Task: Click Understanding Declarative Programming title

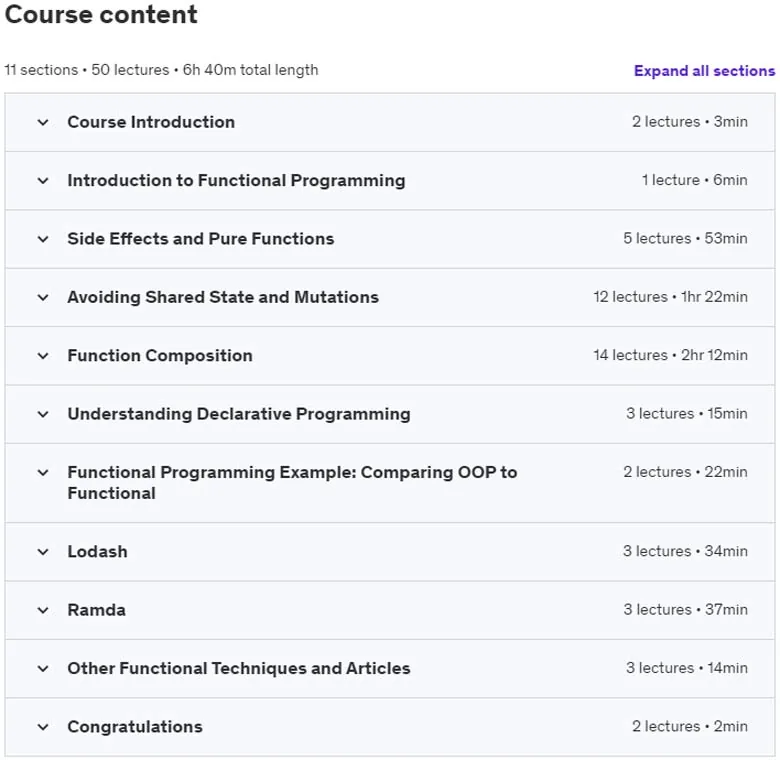Action: [x=239, y=414]
